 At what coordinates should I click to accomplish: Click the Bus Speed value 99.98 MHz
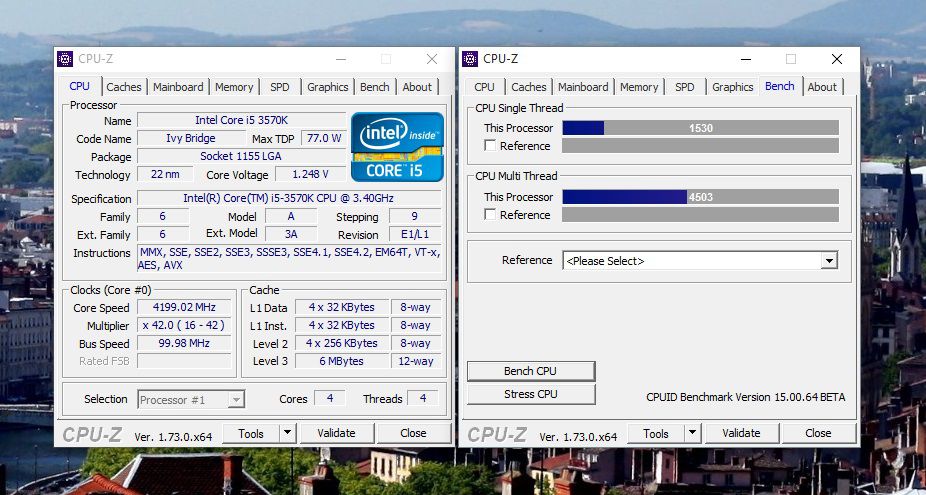click(184, 344)
